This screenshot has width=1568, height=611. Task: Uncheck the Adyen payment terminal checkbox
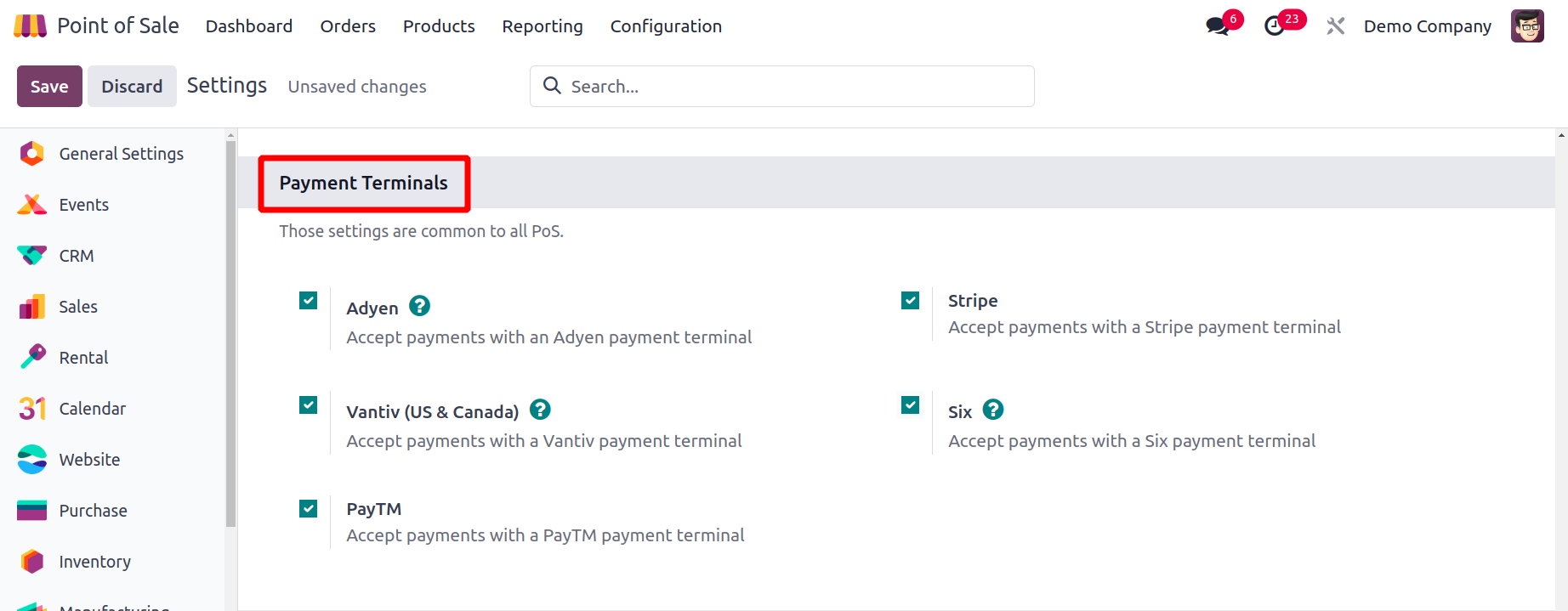308,301
